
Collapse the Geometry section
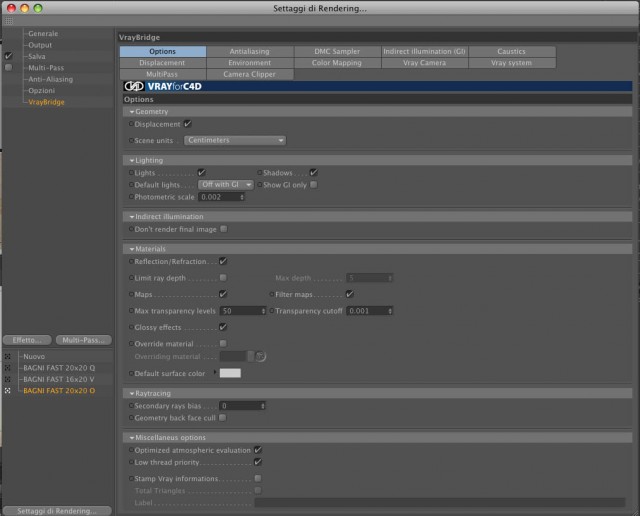pyautogui.click(x=132, y=111)
